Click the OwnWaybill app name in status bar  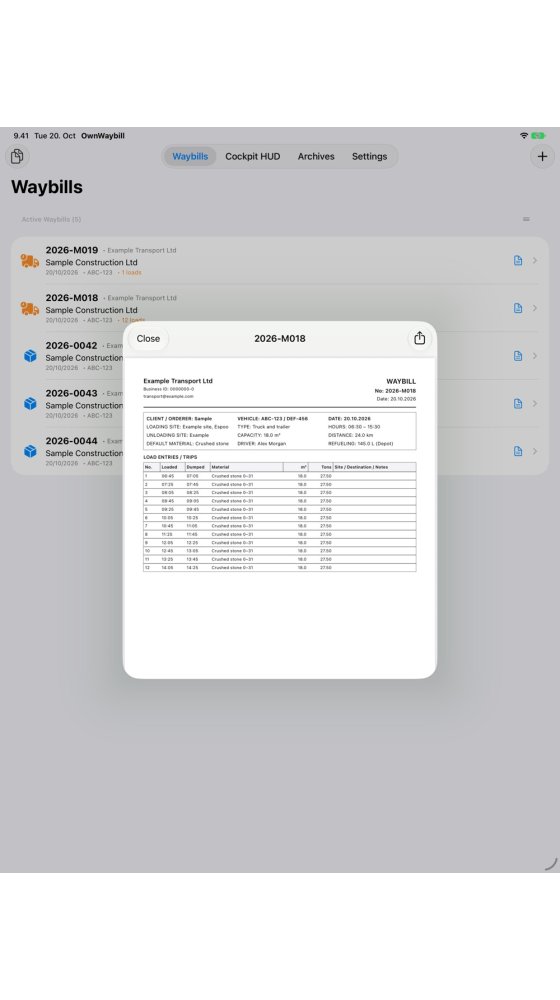(103, 136)
